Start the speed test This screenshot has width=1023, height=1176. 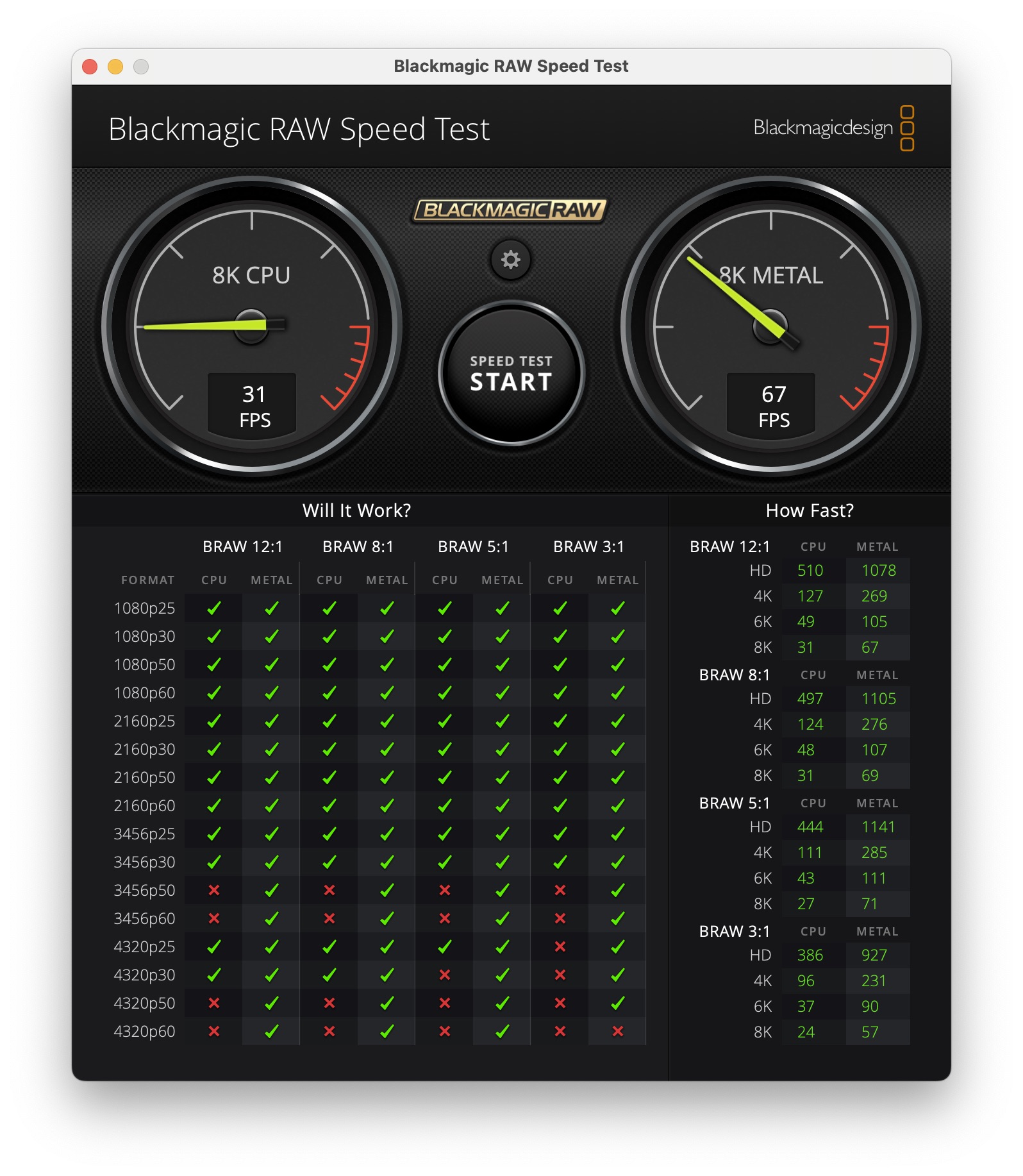point(511,373)
